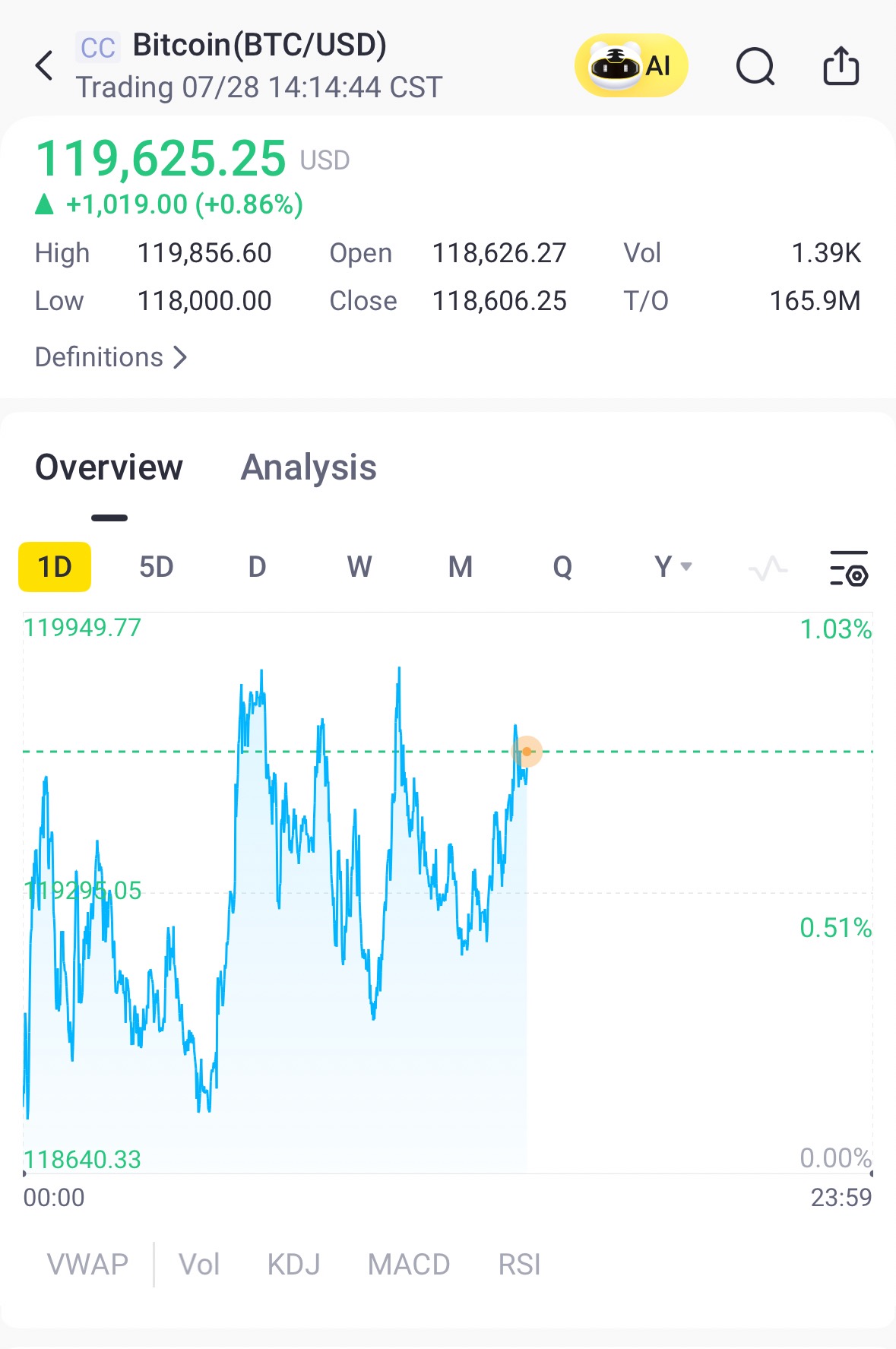This screenshot has width=896, height=1349.
Task: Select the KDJ indicator
Action: coord(294,1265)
